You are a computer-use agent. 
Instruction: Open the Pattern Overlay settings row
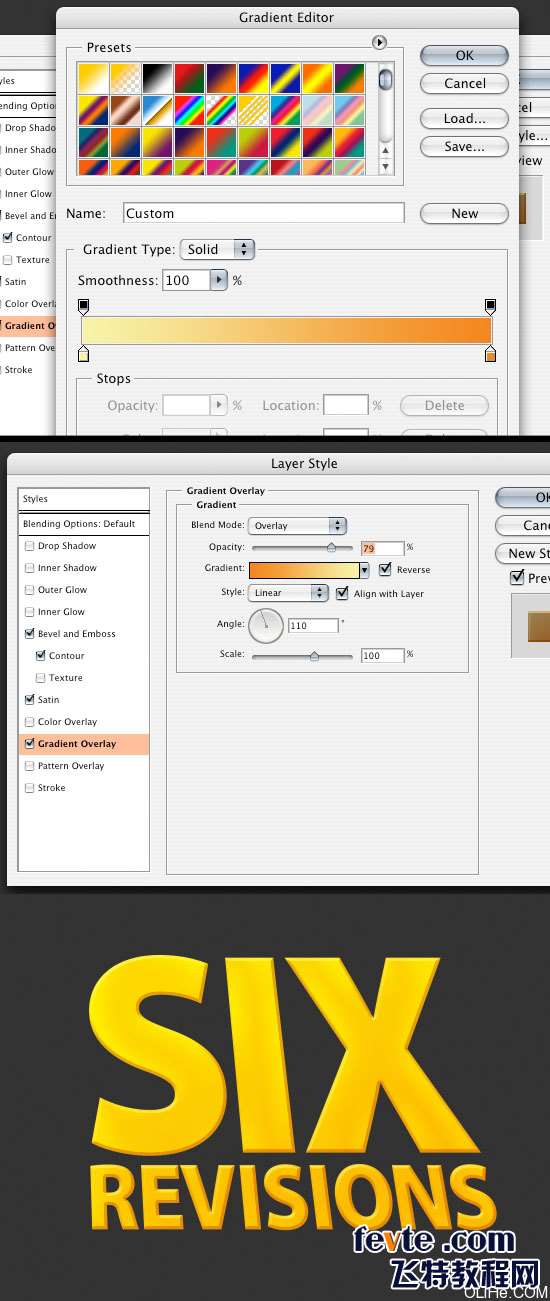pyautogui.click(x=84, y=766)
